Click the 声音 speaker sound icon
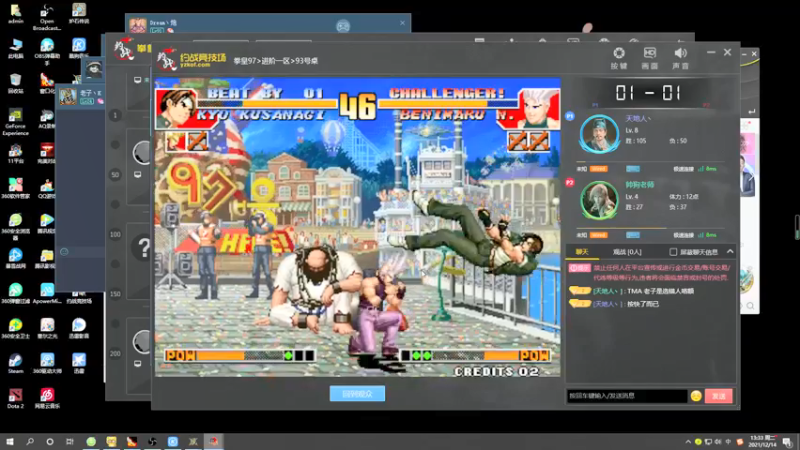800x450 pixels. [x=680, y=58]
